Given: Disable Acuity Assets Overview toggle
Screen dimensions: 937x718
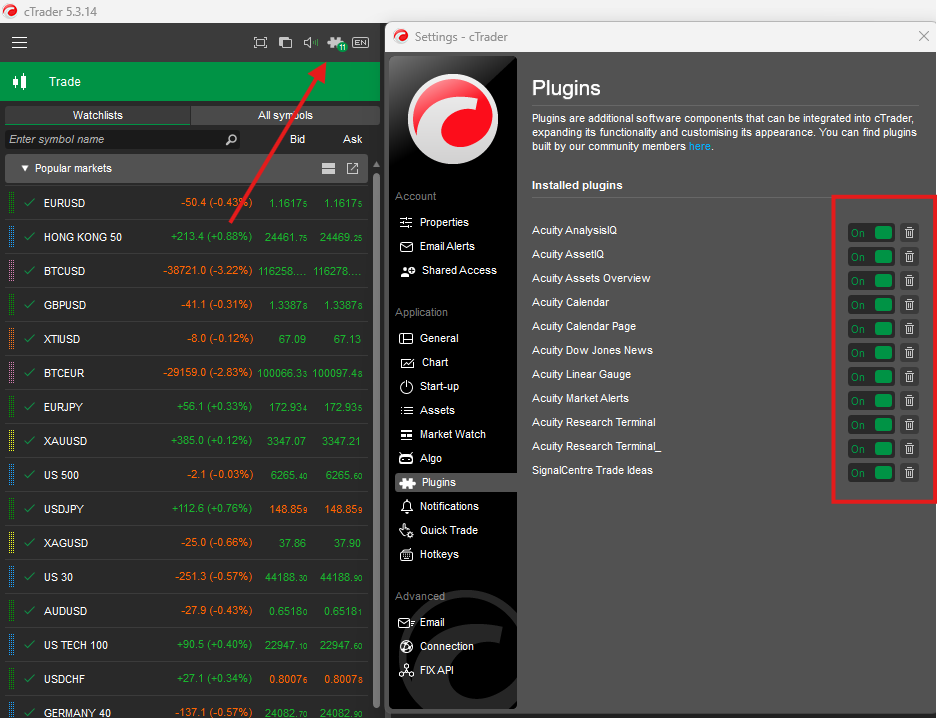Looking at the screenshot, I should coord(871,280).
